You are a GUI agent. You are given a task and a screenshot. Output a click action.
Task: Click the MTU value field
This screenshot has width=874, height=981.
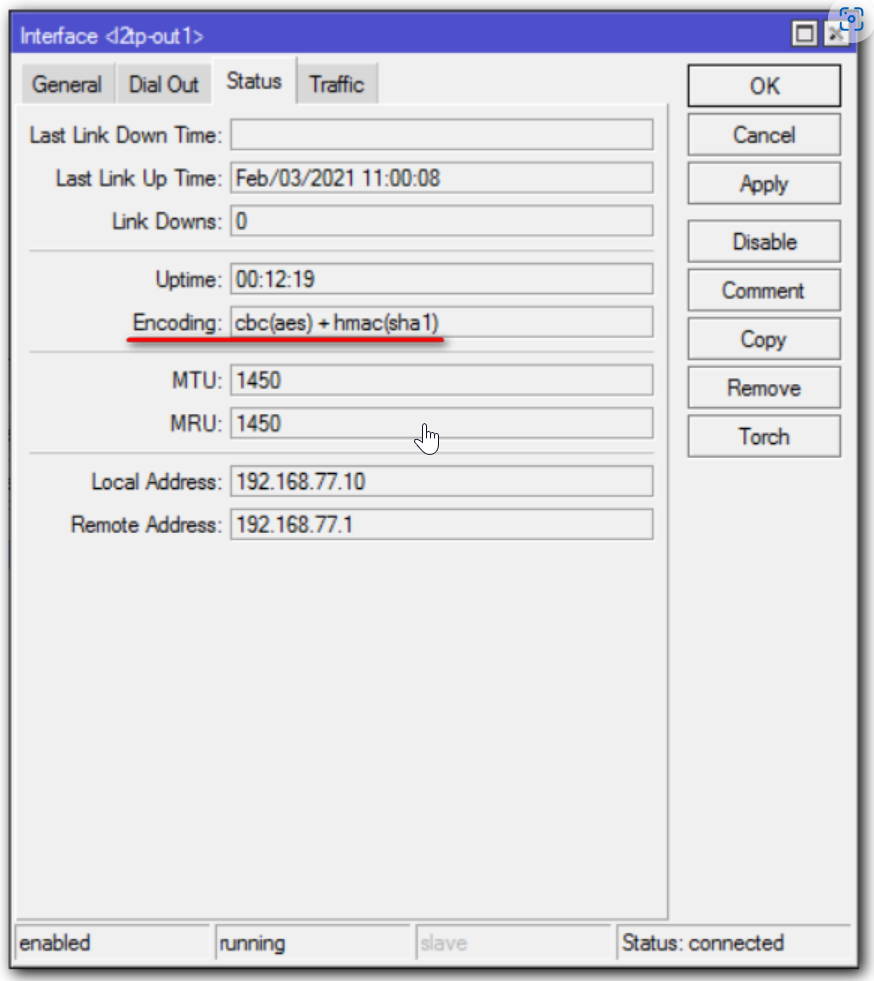click(442, 380)
